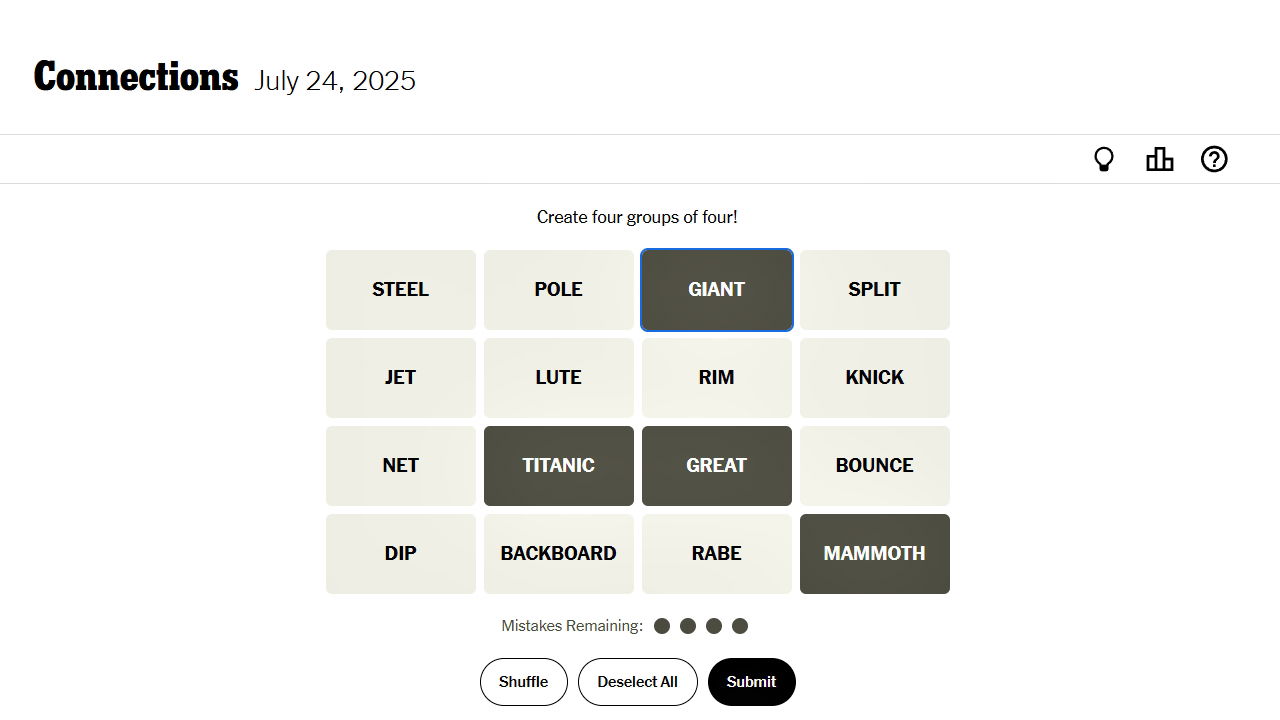Select the BACKBOARD tile
1280x720 pixels.
558,553
